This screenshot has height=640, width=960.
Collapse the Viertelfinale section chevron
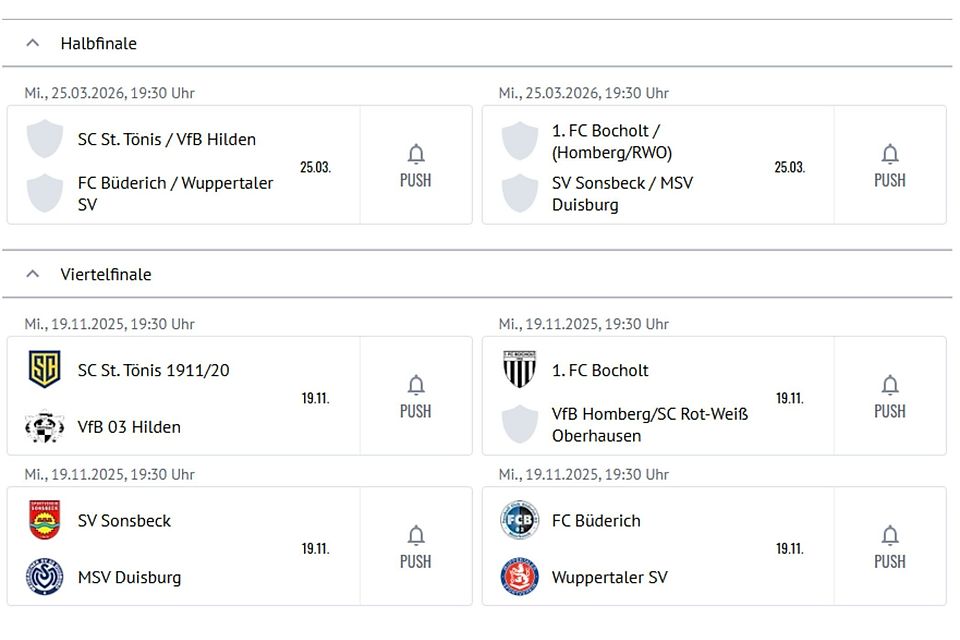33,274
